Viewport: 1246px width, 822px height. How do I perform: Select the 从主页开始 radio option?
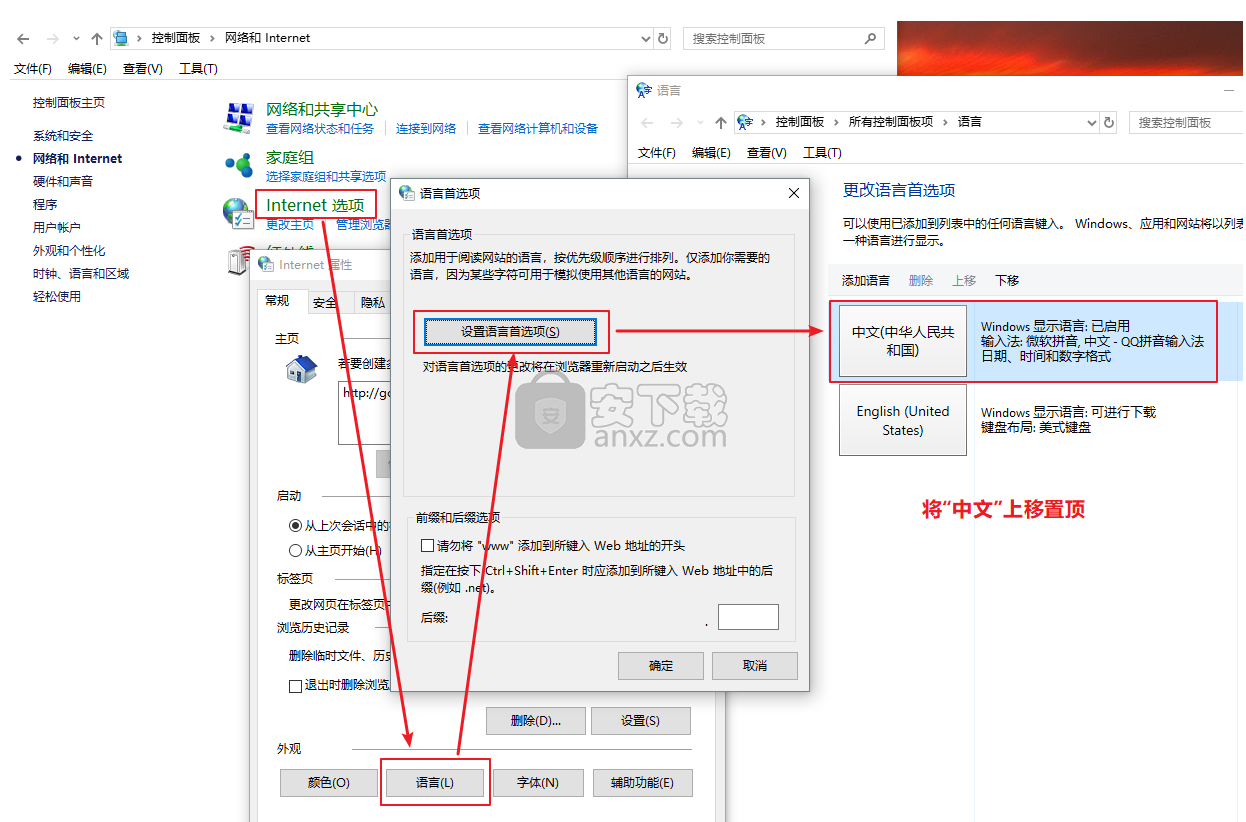(x=295, y=550)
